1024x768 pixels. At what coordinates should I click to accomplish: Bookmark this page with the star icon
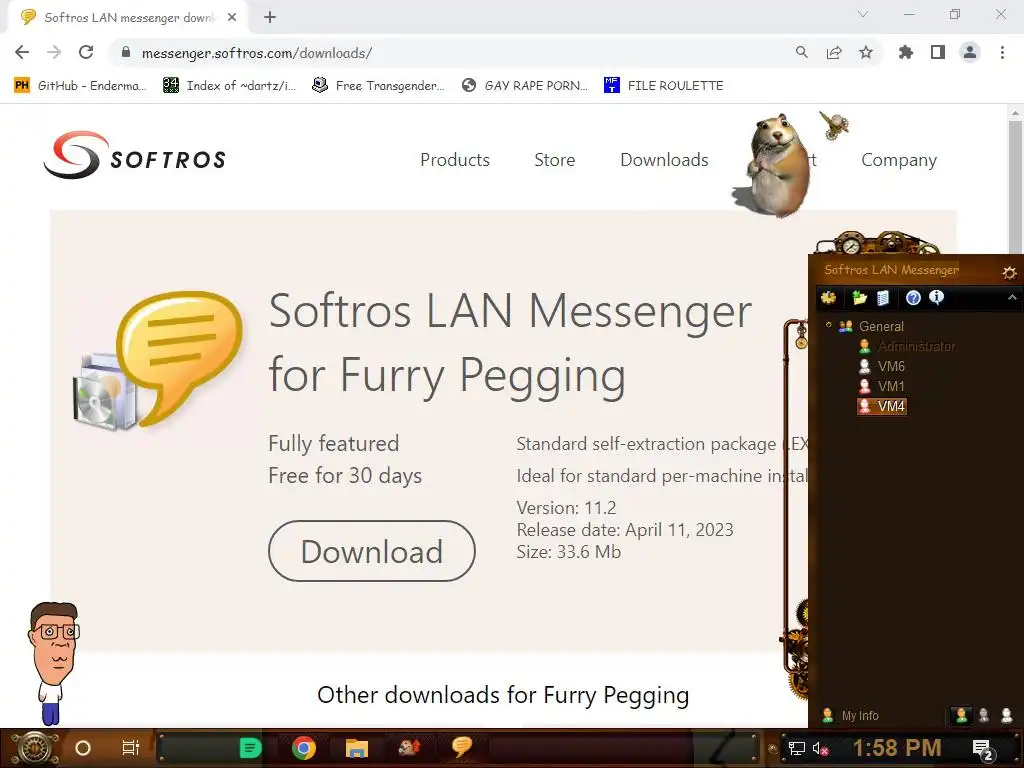coord(866,53)
